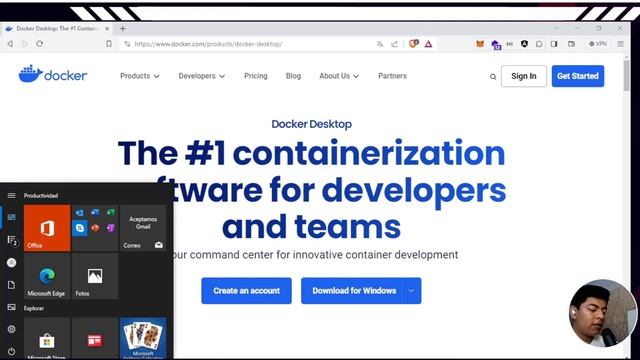Viewport: 640px width, 360px height.
Task: Open Documents icon in Start sidebar
Action: 11,285
